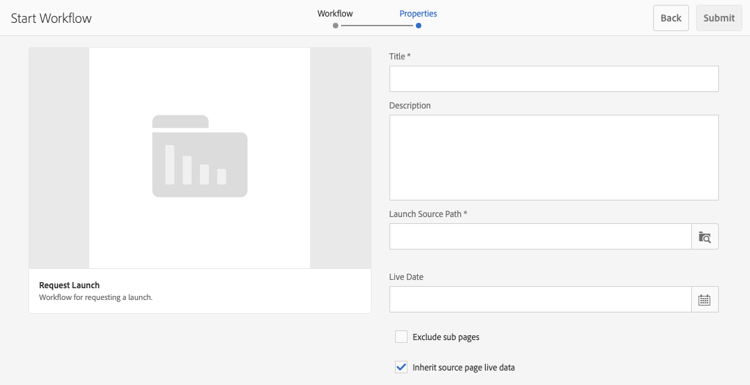Open the Live Date calendar picker

pyautogui.click(x=705, y=299)
